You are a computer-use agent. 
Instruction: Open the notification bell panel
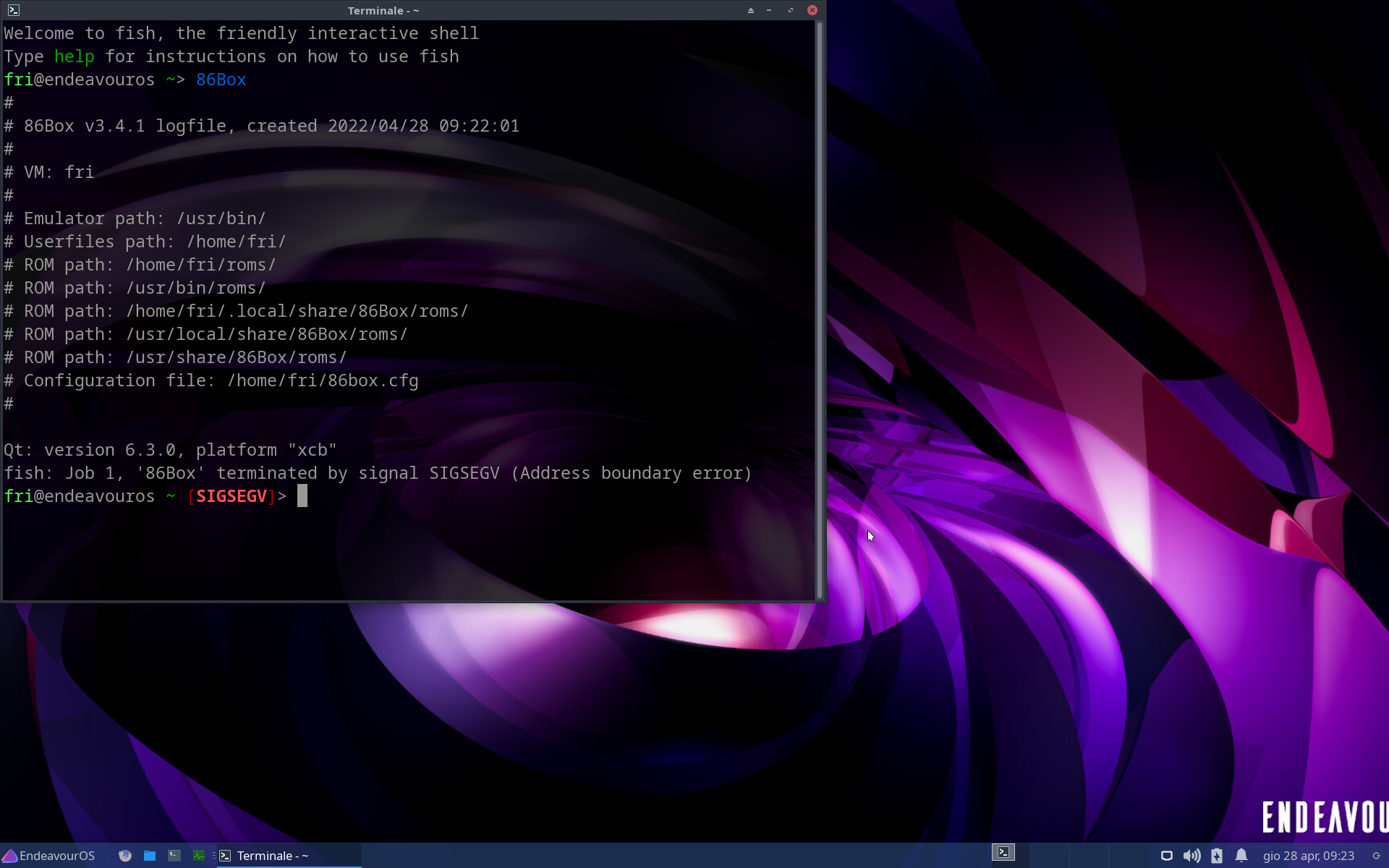point(1242,854)
